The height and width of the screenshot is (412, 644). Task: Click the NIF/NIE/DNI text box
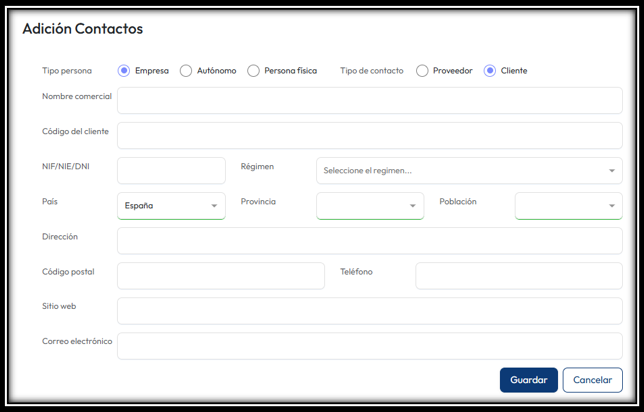click(x=171, y=170)
